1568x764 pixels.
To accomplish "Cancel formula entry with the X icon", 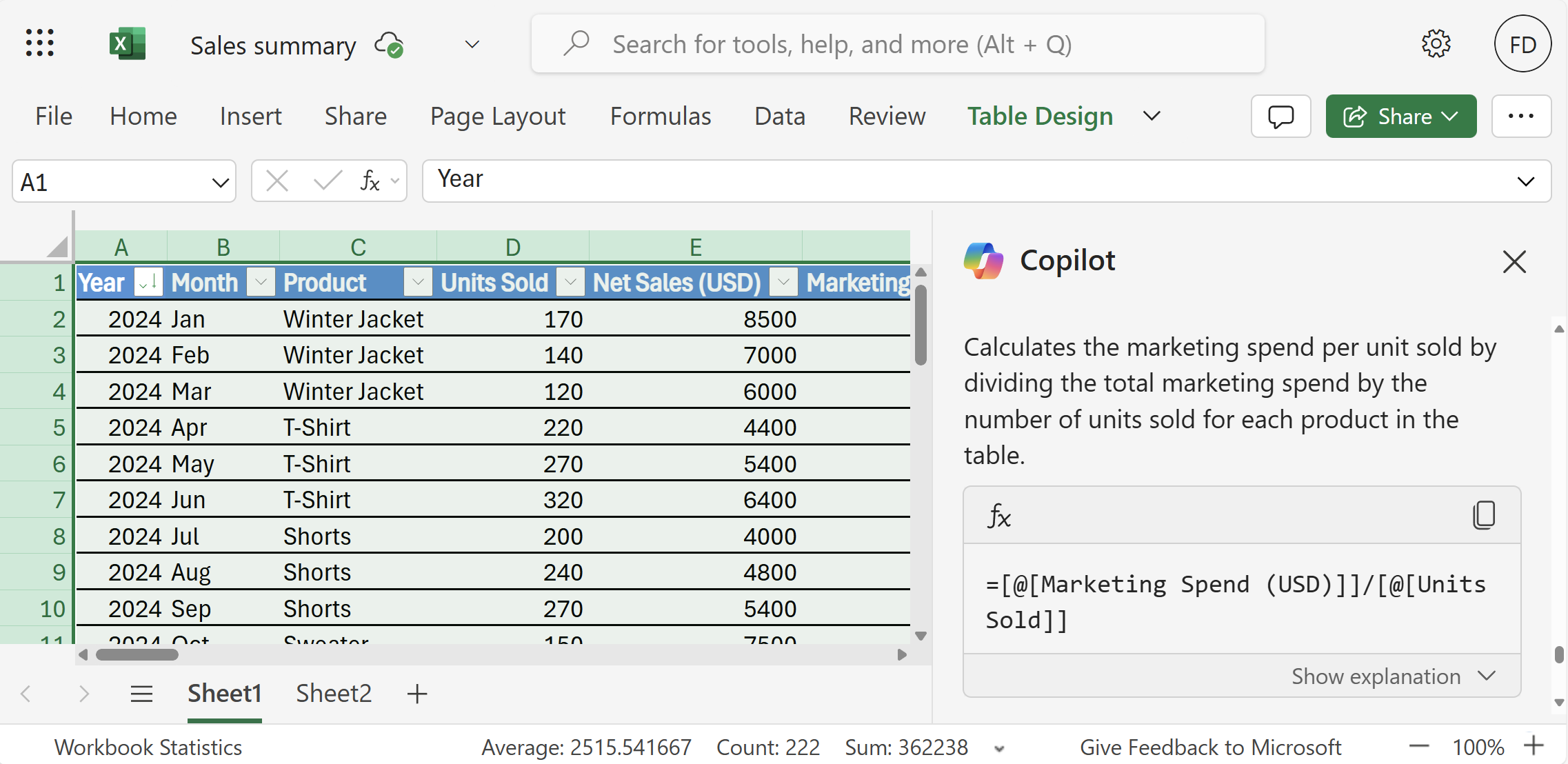I will [277, 181].
